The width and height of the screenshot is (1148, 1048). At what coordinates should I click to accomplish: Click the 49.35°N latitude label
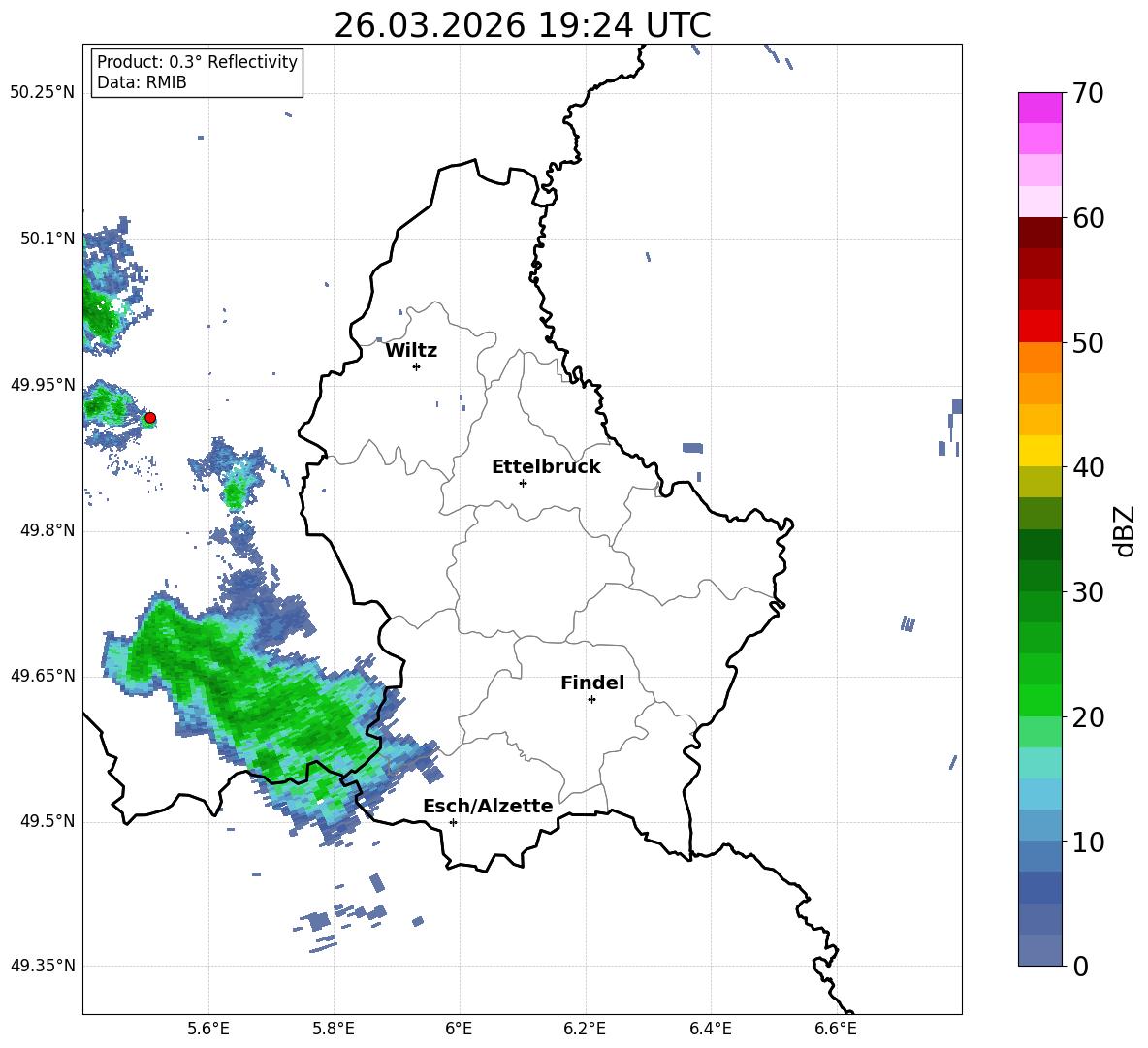43,966
